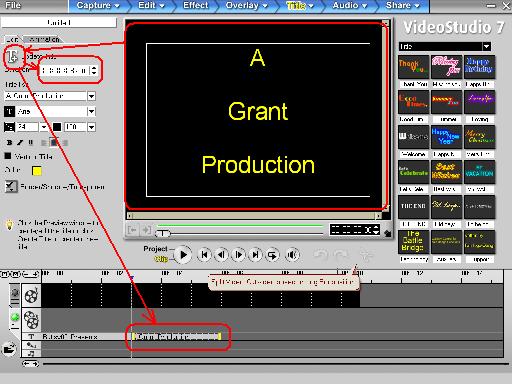Enable the Vertical Title checkbox
Image resolution: width=513 pixels, height=386 pixels.
click(x=8, y=156)
